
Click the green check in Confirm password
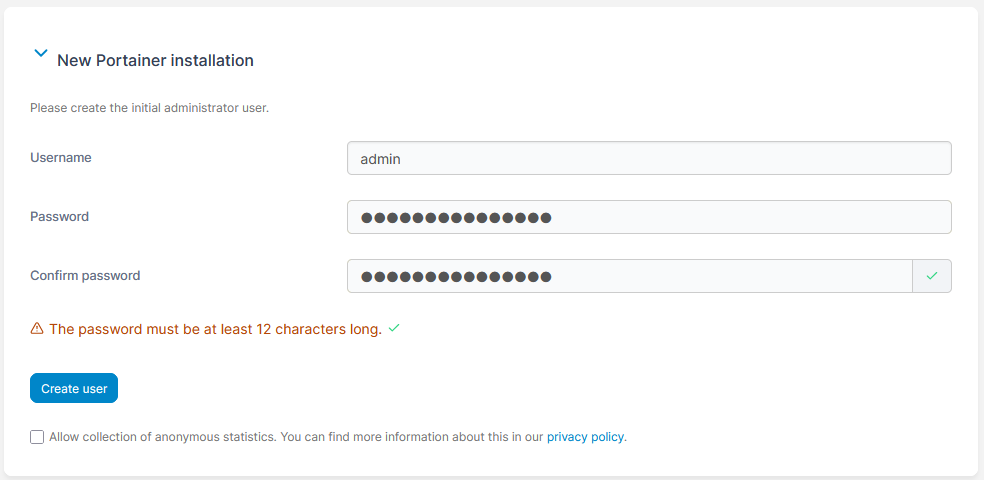click(932, 276)
